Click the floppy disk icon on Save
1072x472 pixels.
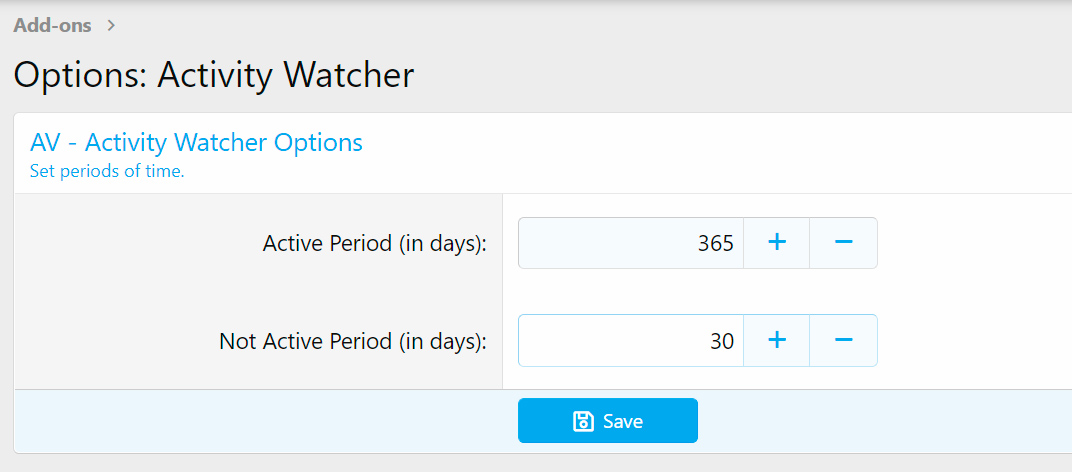(583, 421)
